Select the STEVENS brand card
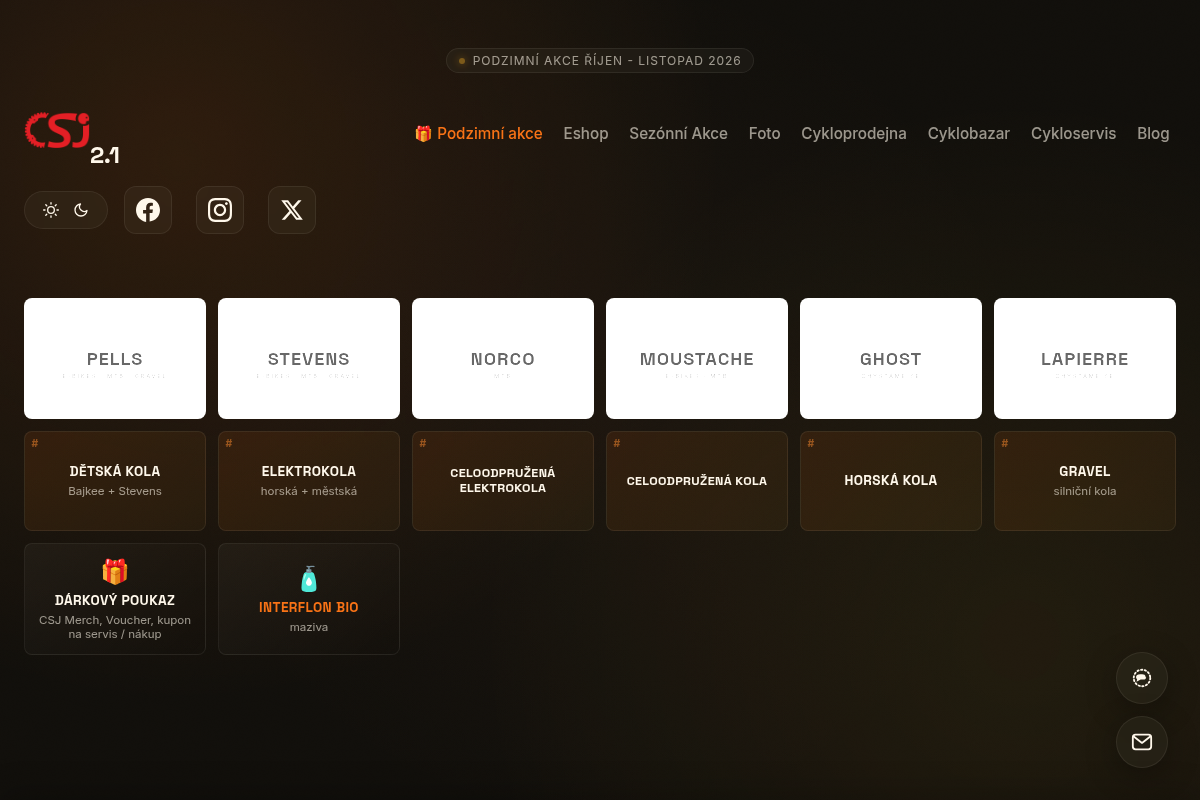This screenshot has height=800, width=1200. point(309,359)
